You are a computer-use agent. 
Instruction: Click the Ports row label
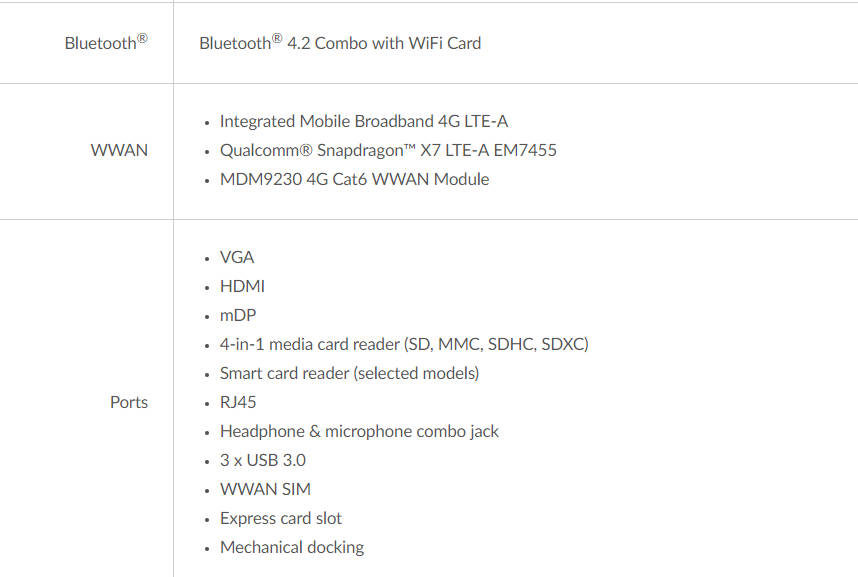129,402
